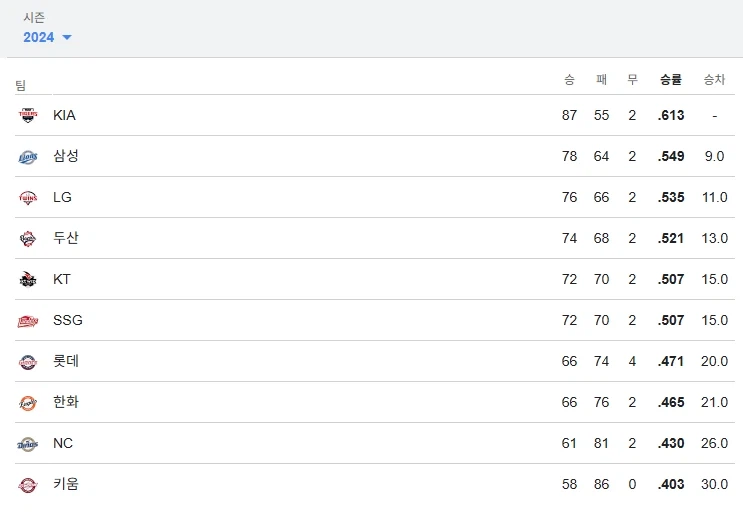The height and width of the screenshot is (513, 743).
Task: Click the 승차 column header
Action: (714, 79)
